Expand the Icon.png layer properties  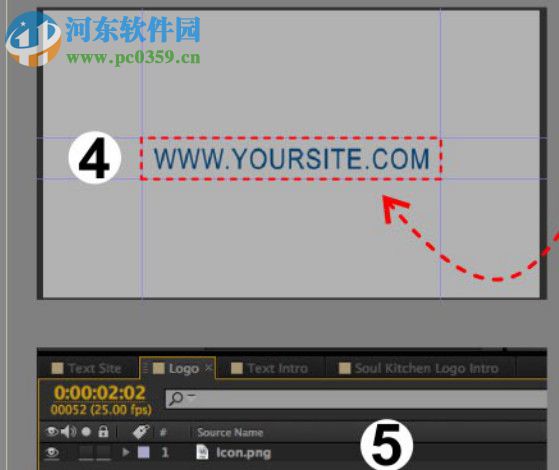(125, 452)
